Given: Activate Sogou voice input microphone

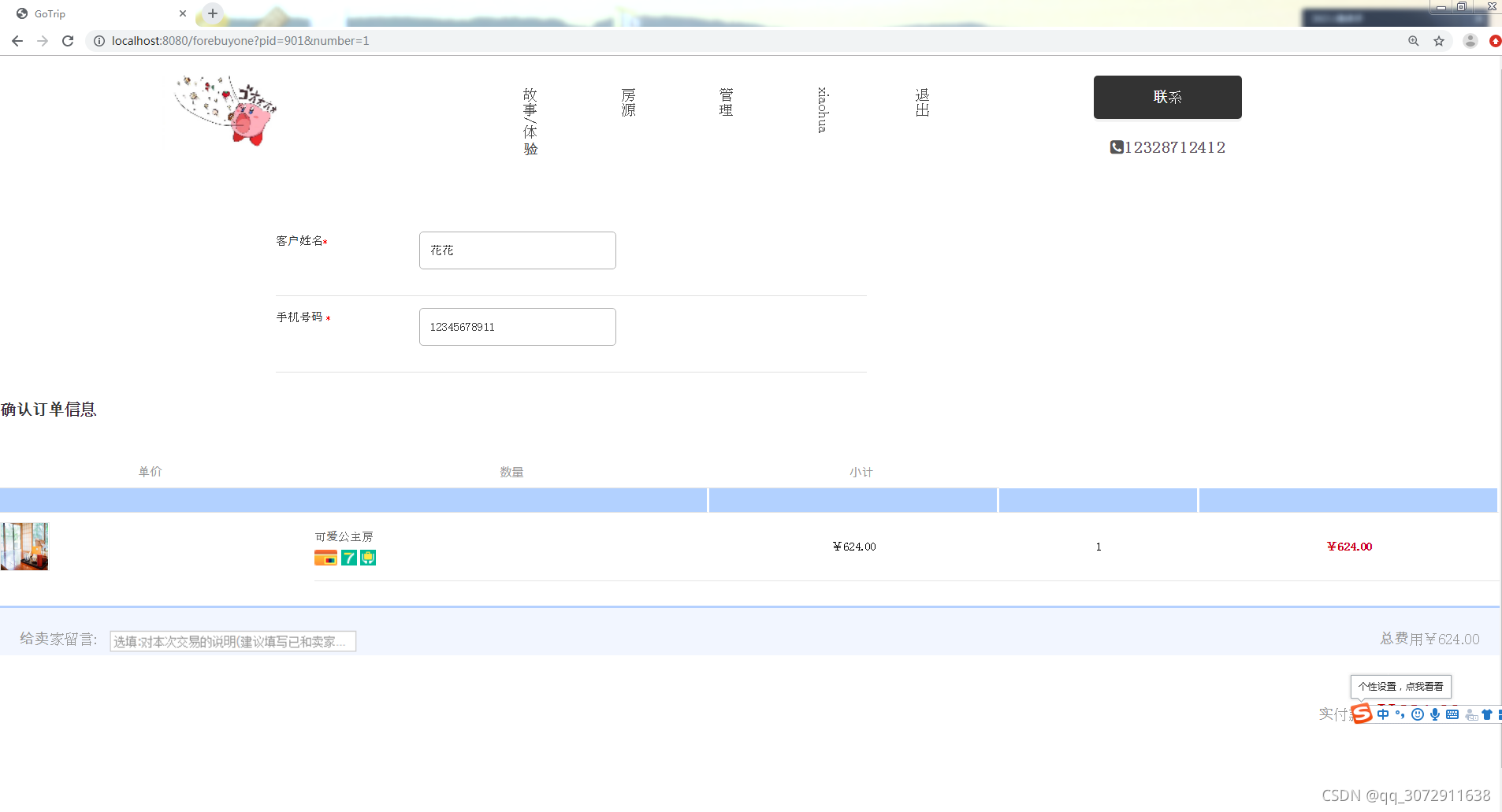Looking at the screenshot, I should (1435, 714).
